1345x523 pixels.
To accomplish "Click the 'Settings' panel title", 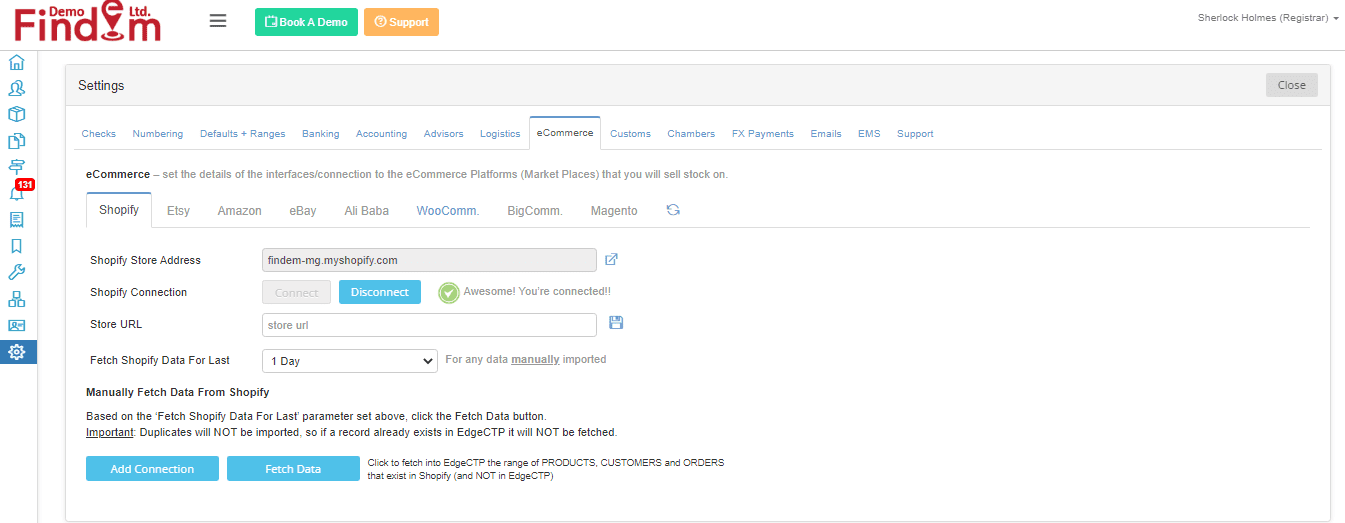I will click(101, 86).
